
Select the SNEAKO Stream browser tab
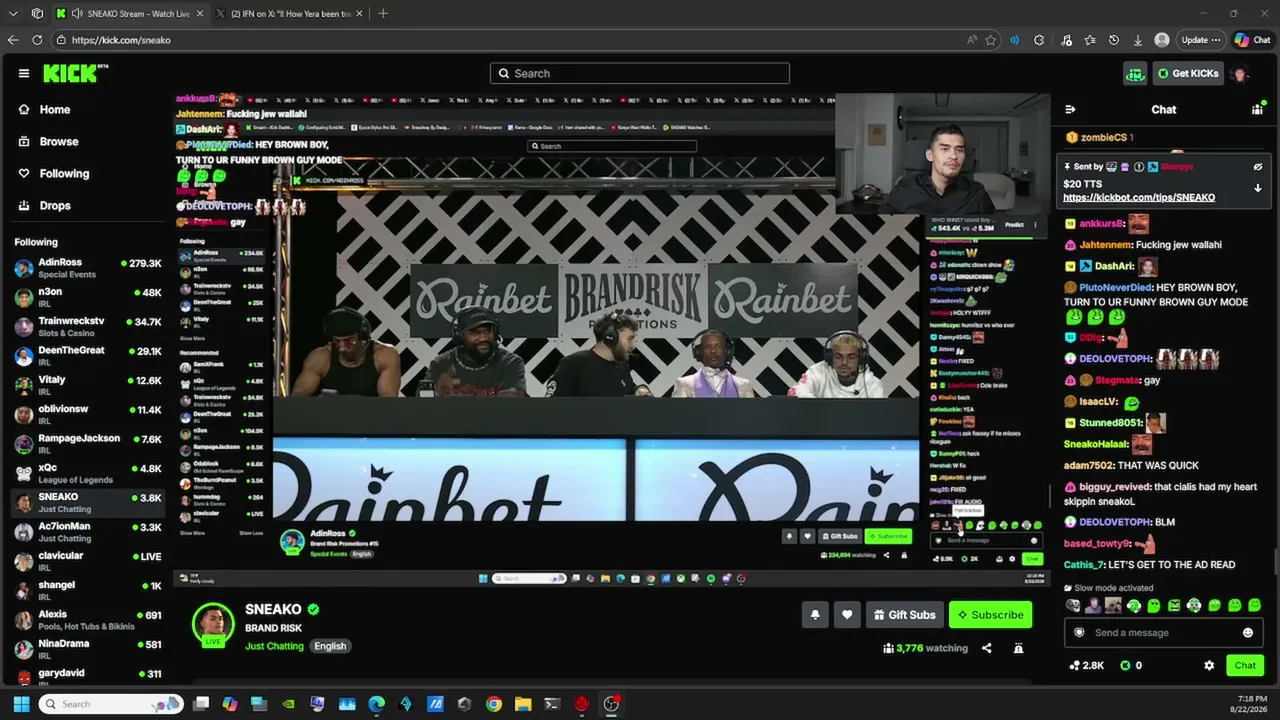(128, 14)
